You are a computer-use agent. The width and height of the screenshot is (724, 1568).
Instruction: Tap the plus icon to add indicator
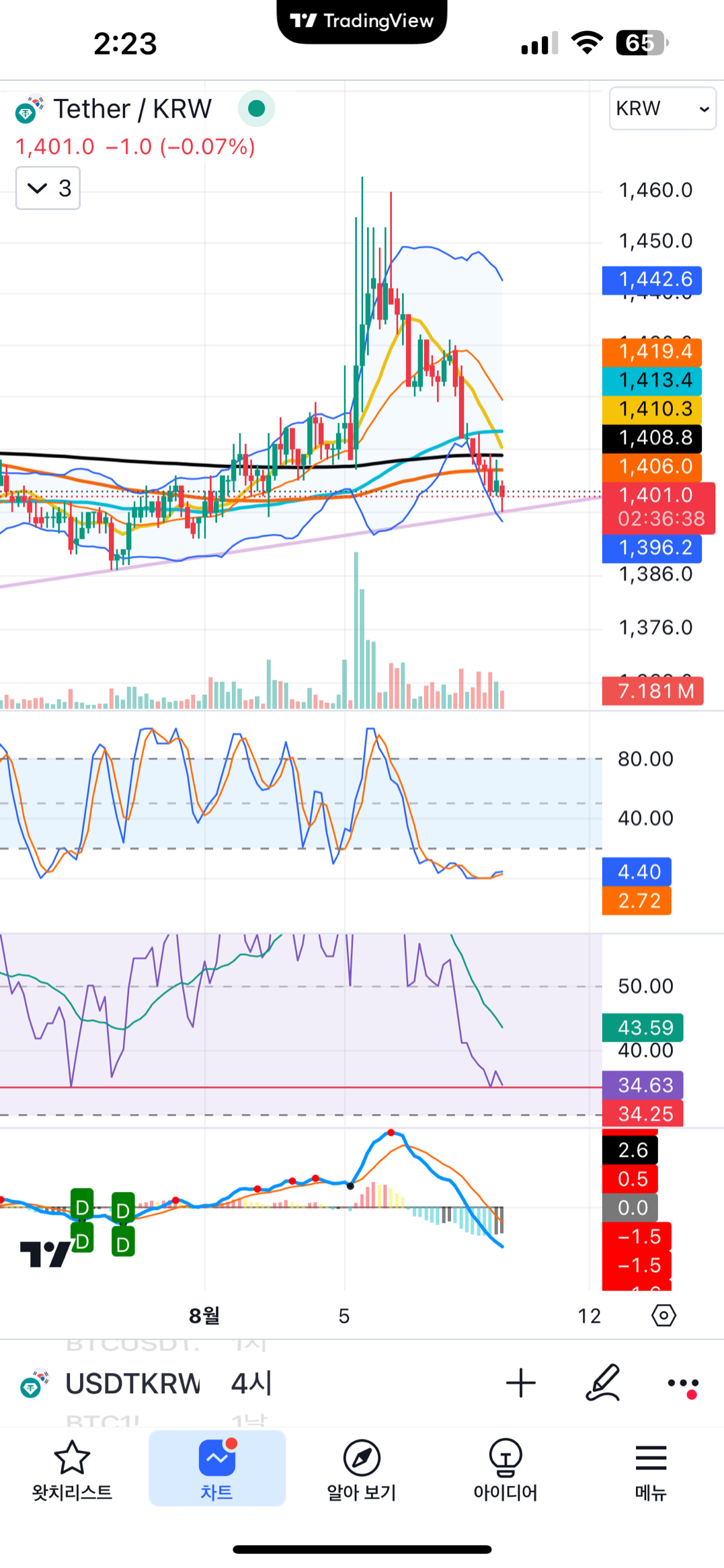coord(520,1383)
